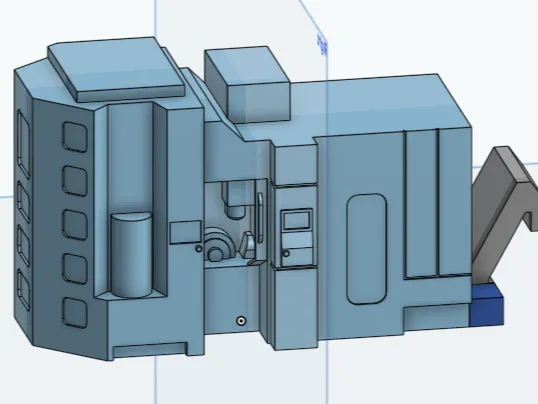The image size is (538, 404).
Task: Click the circular port at lower front
Action: (242, 321)
